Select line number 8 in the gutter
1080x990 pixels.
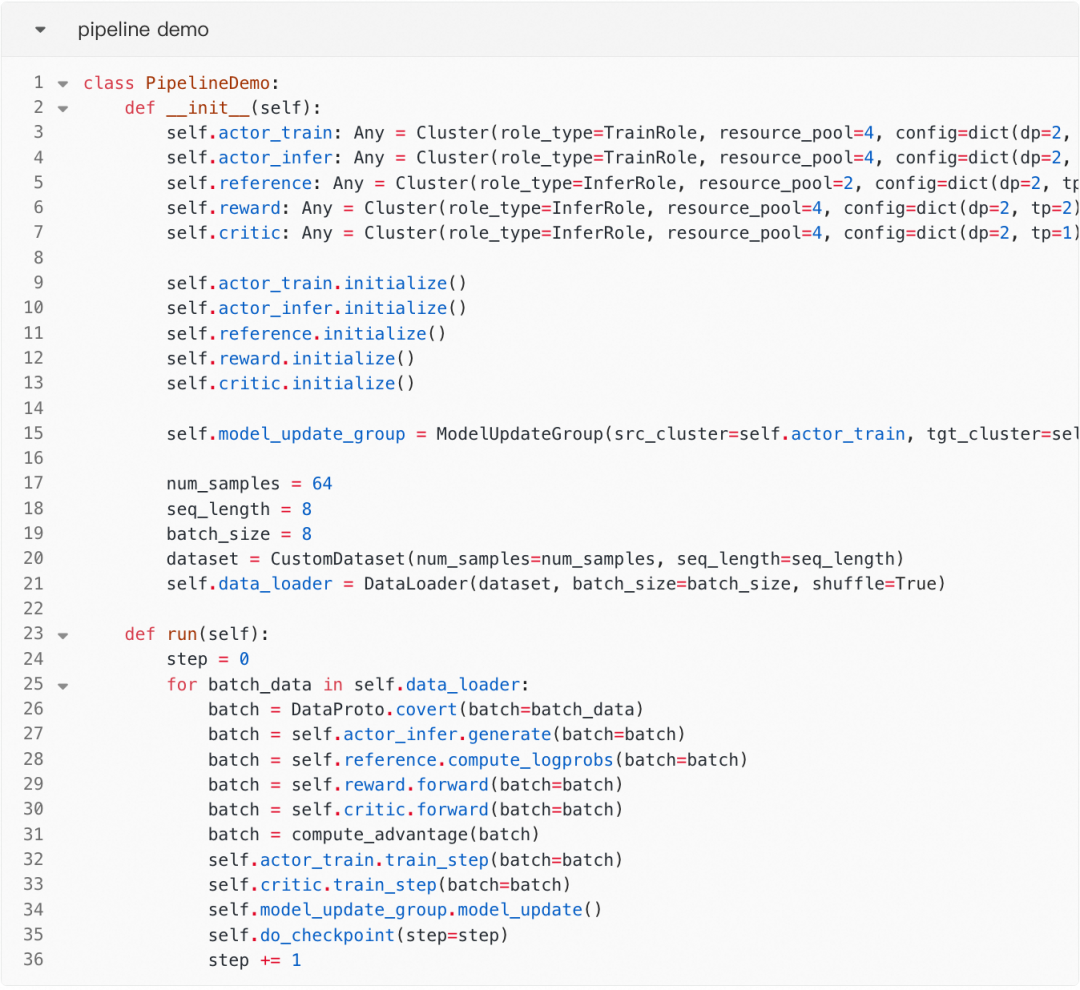click(38, 258)
